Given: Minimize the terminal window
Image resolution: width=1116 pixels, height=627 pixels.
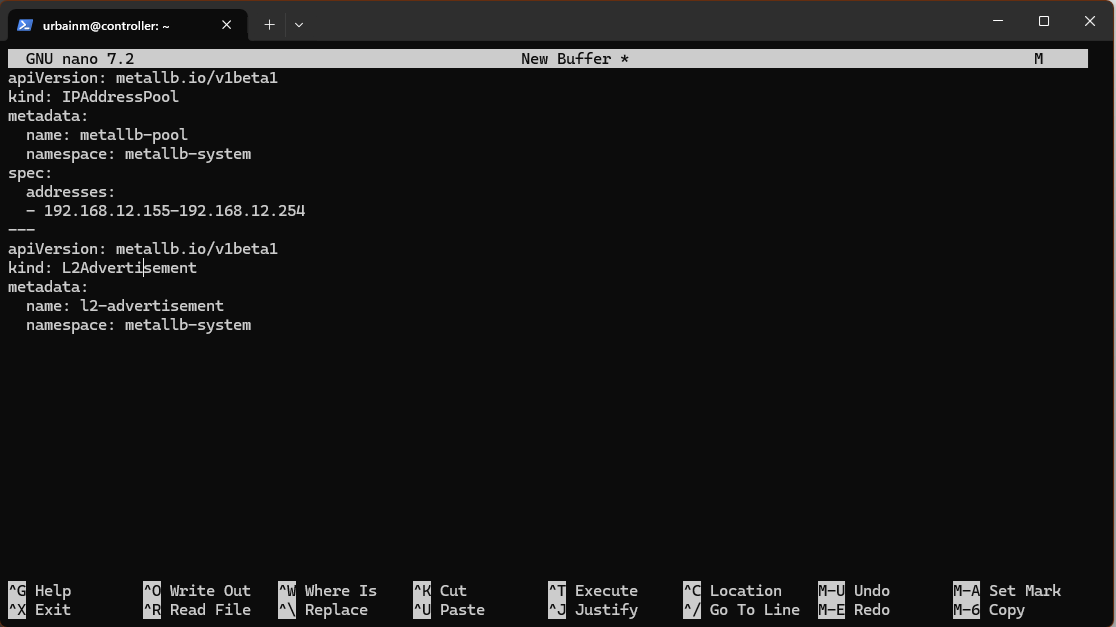Looking at the screenshot, I should [998, 21].
